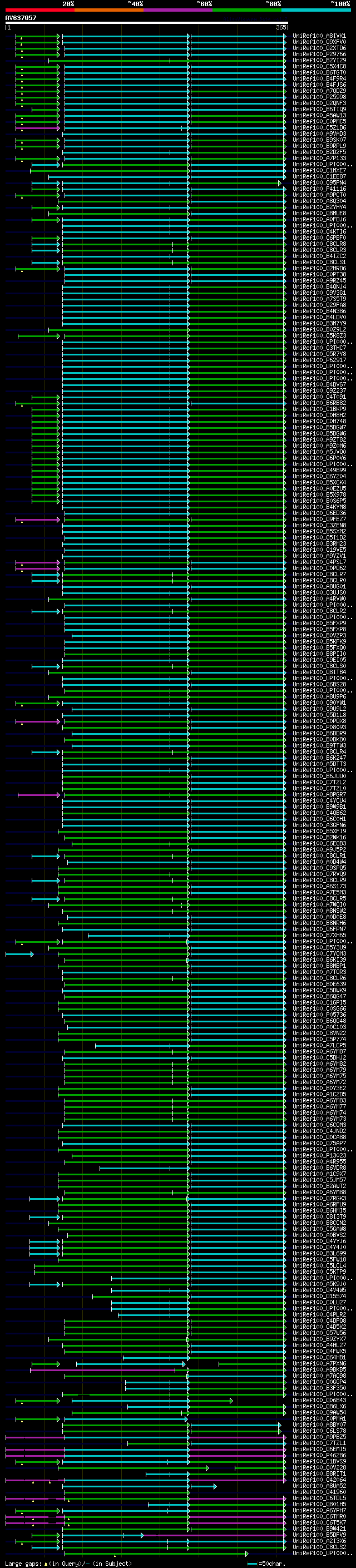Select the UniRef100_P08093 label

pos(319,727)
